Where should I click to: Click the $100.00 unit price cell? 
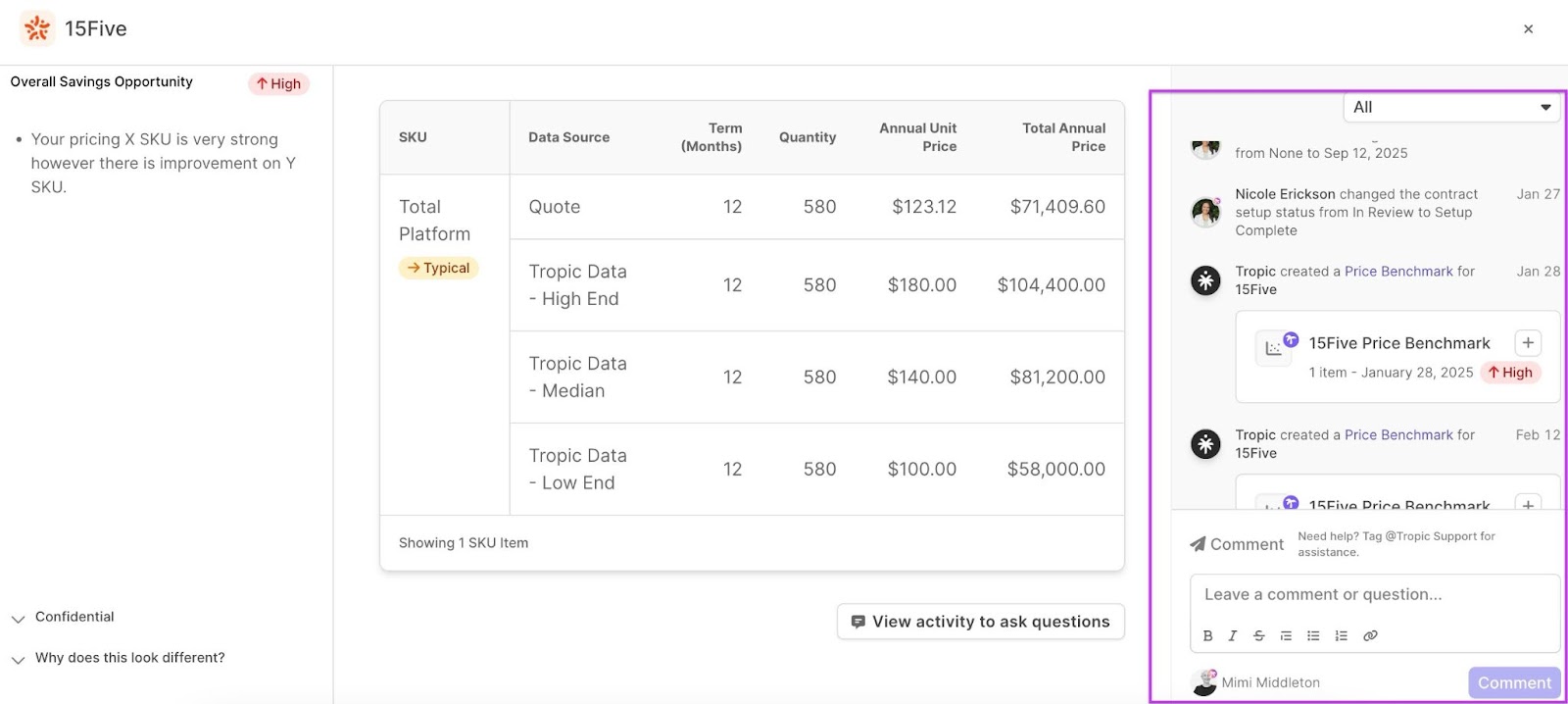click(922, 470)
